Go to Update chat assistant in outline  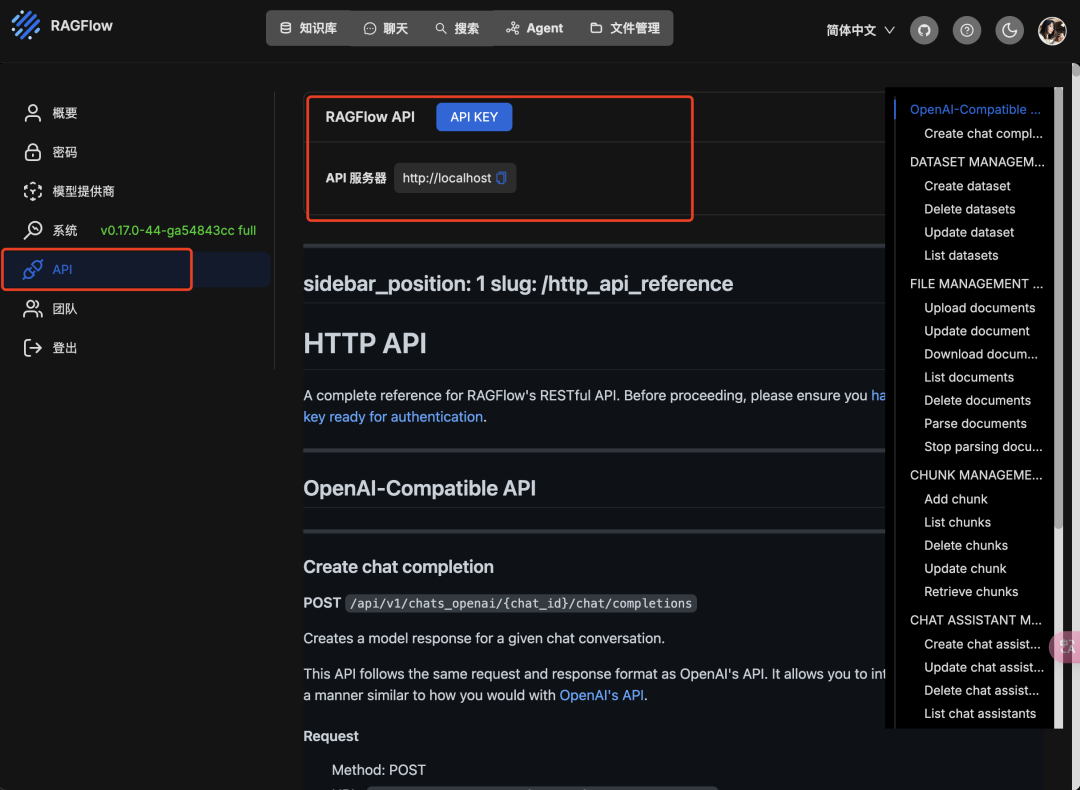click(x=984, y=667)
